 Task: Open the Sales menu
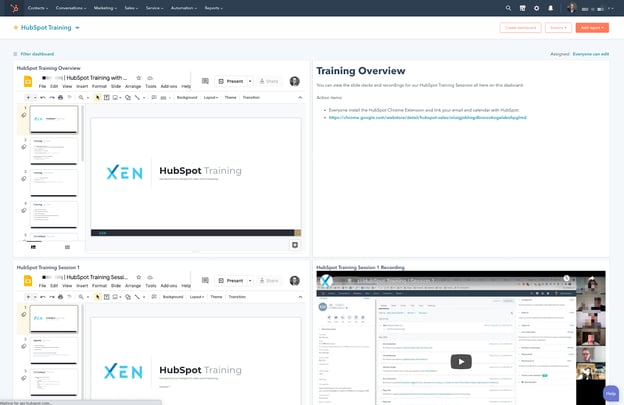point(131,8)
